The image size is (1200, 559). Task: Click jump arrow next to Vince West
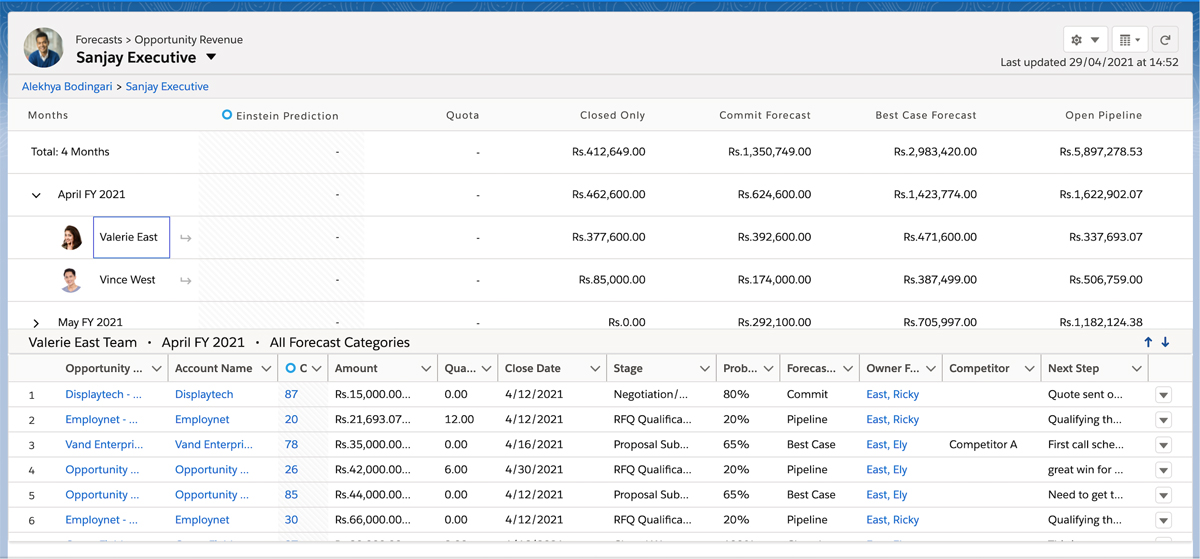click(x=186, y=281)
